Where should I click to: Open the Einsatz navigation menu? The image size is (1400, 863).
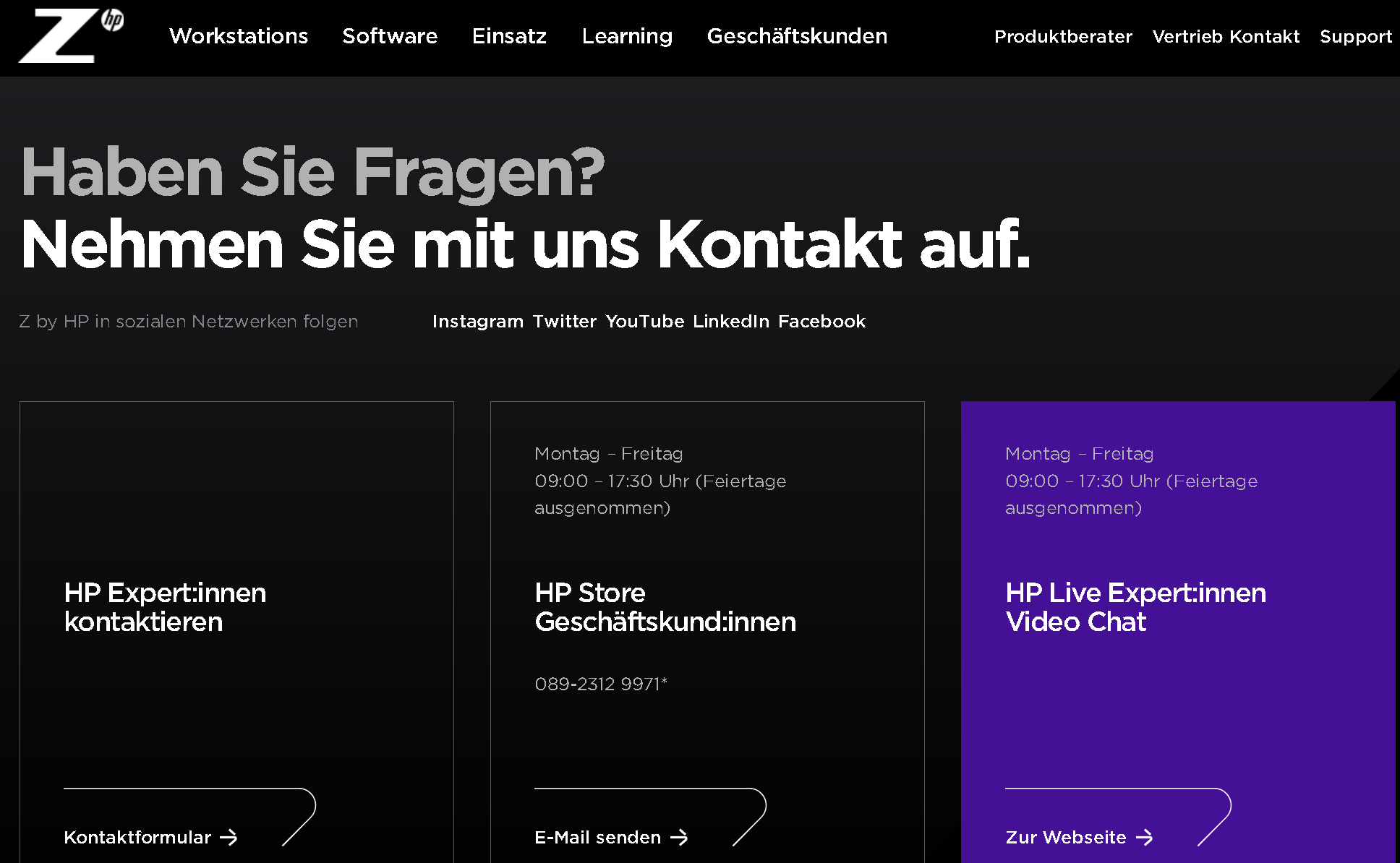tap(509, 36)
